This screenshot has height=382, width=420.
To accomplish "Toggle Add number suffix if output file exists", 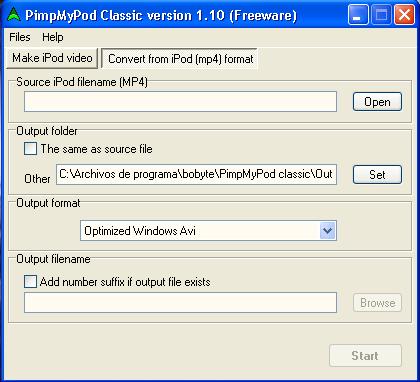I will click(x=30, y=282).
